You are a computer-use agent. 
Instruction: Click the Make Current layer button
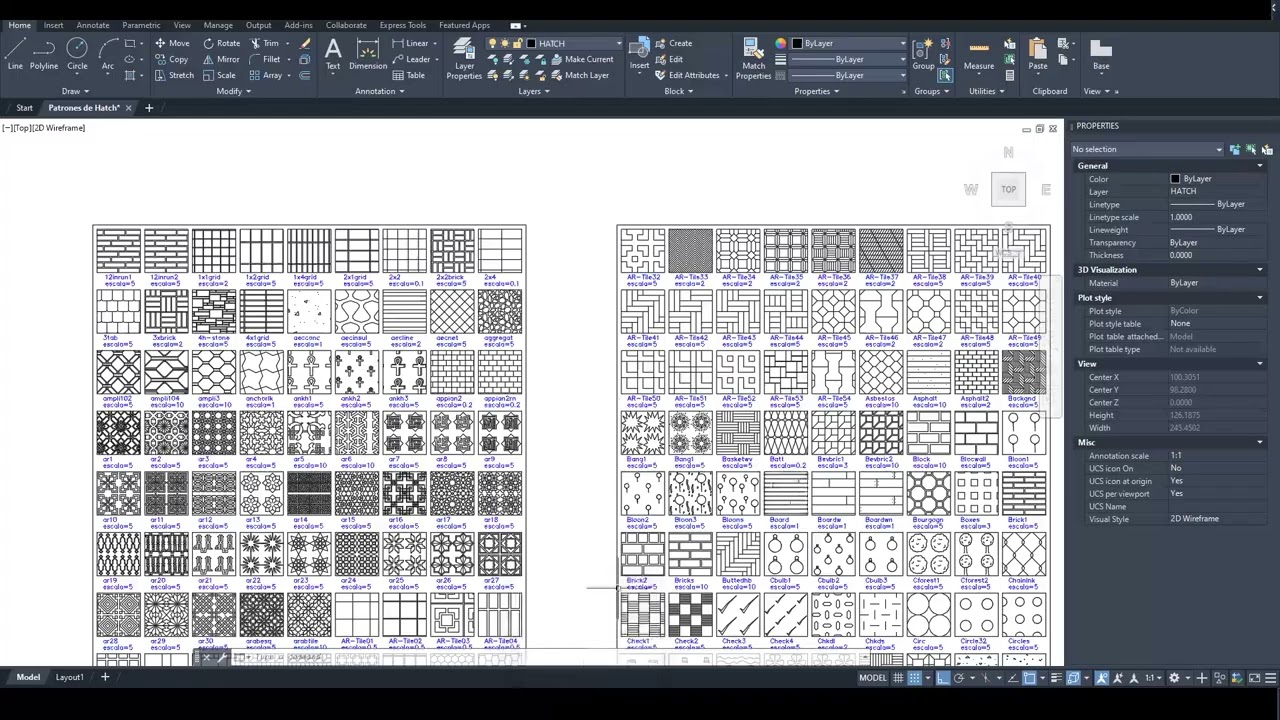[x=581, y=59]
